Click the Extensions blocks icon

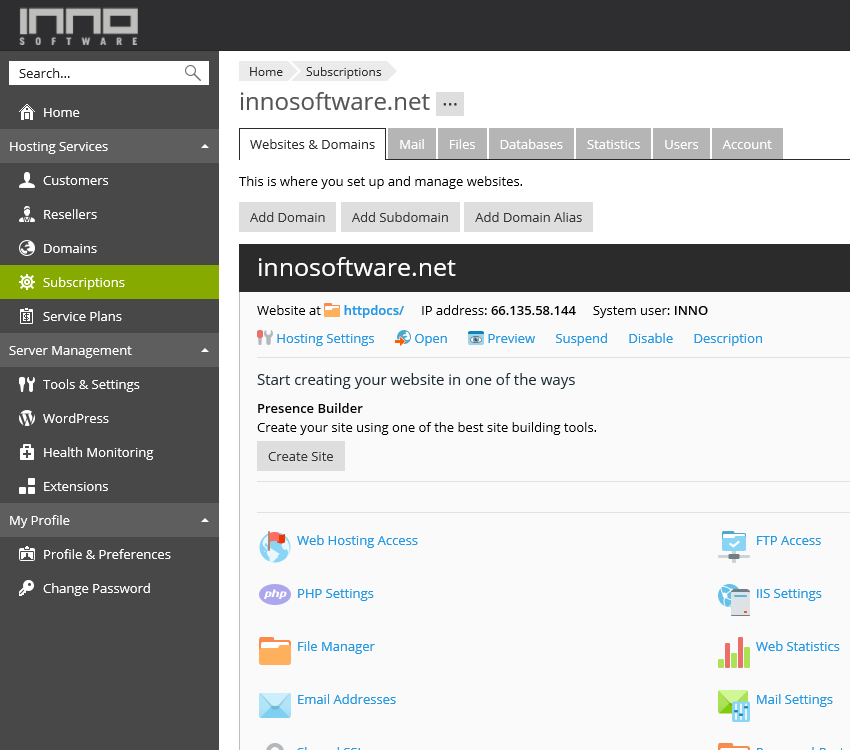pos(27,486)
